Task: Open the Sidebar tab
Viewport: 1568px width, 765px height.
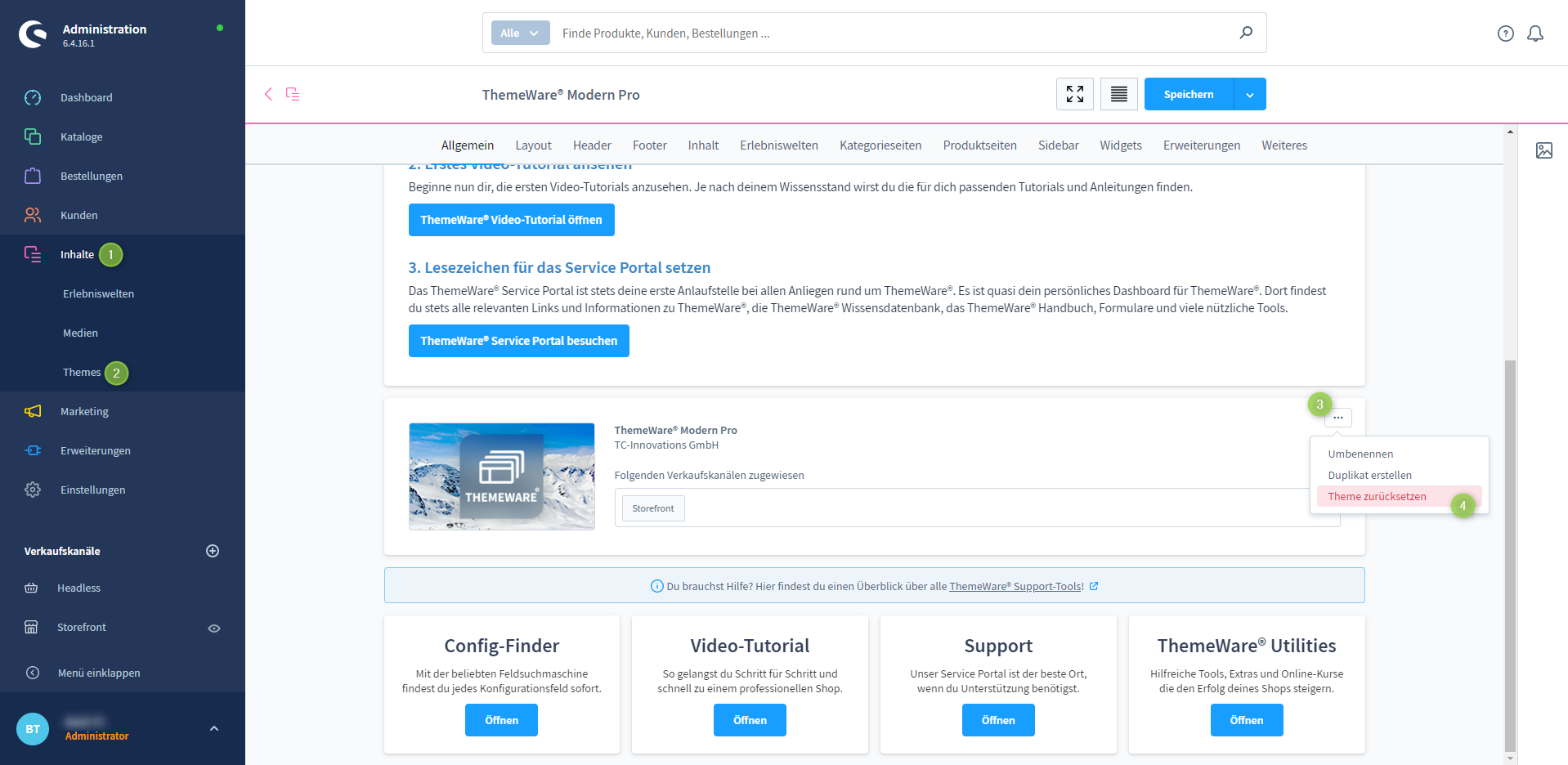Action: (x=1059, y=145)
